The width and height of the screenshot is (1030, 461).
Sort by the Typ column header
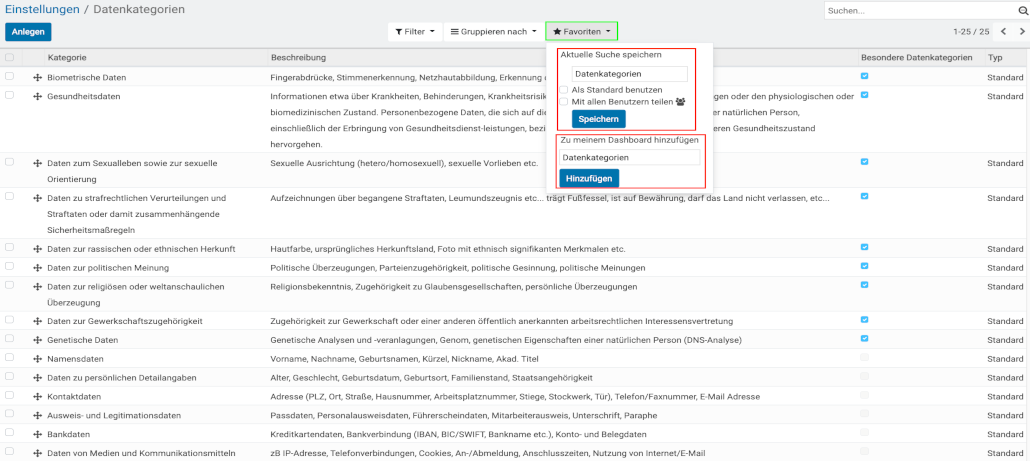pos(995,58)
